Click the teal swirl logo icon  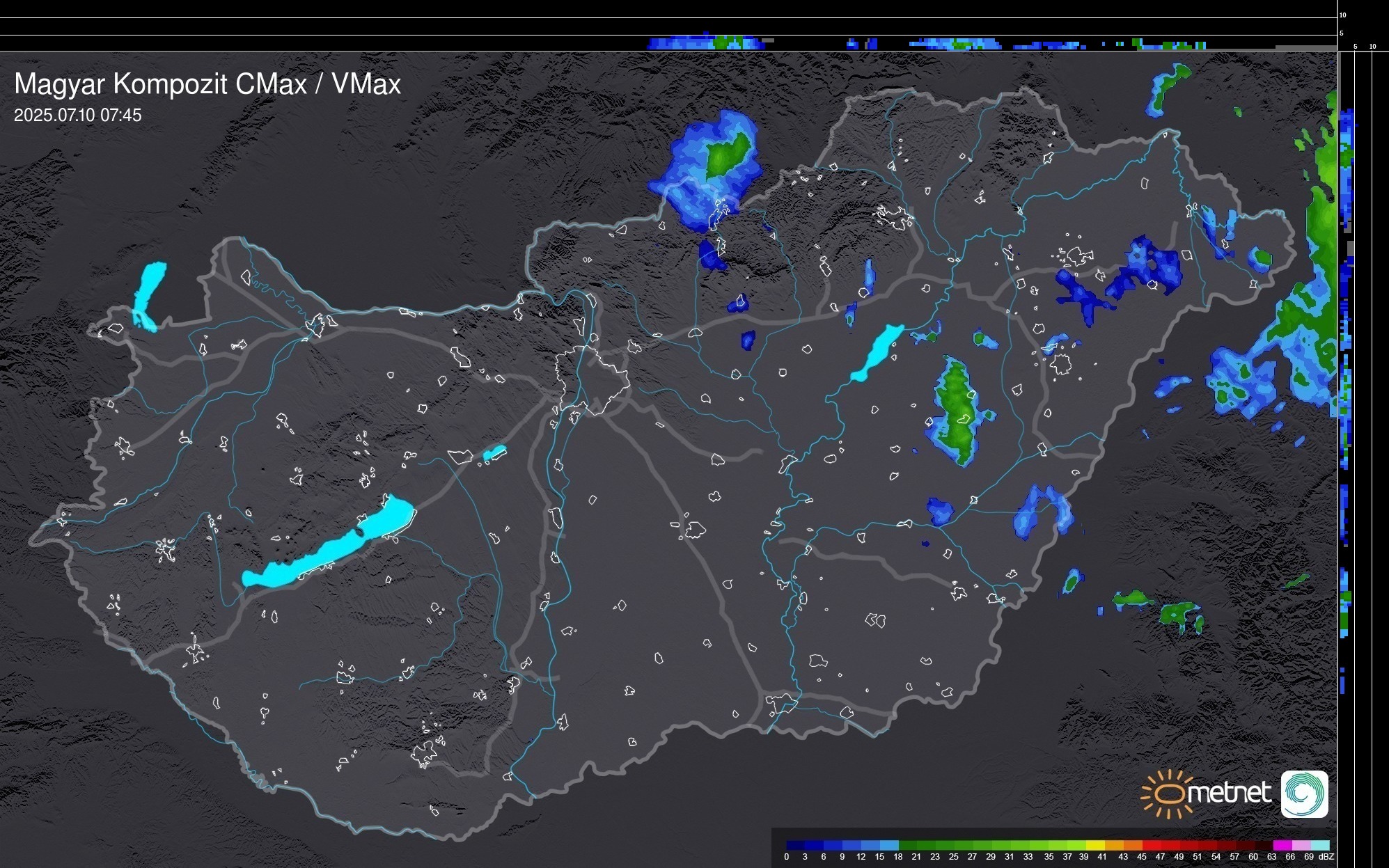point(1304,794)
